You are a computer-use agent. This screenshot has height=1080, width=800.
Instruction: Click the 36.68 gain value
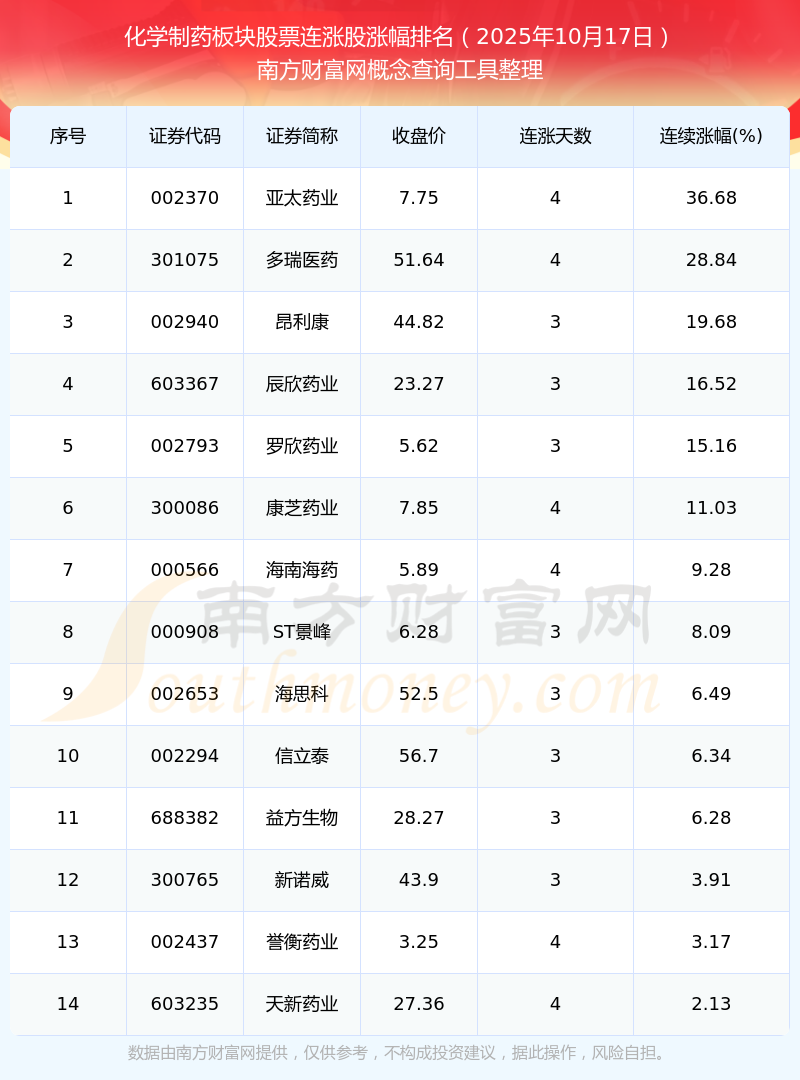(711, 198)
